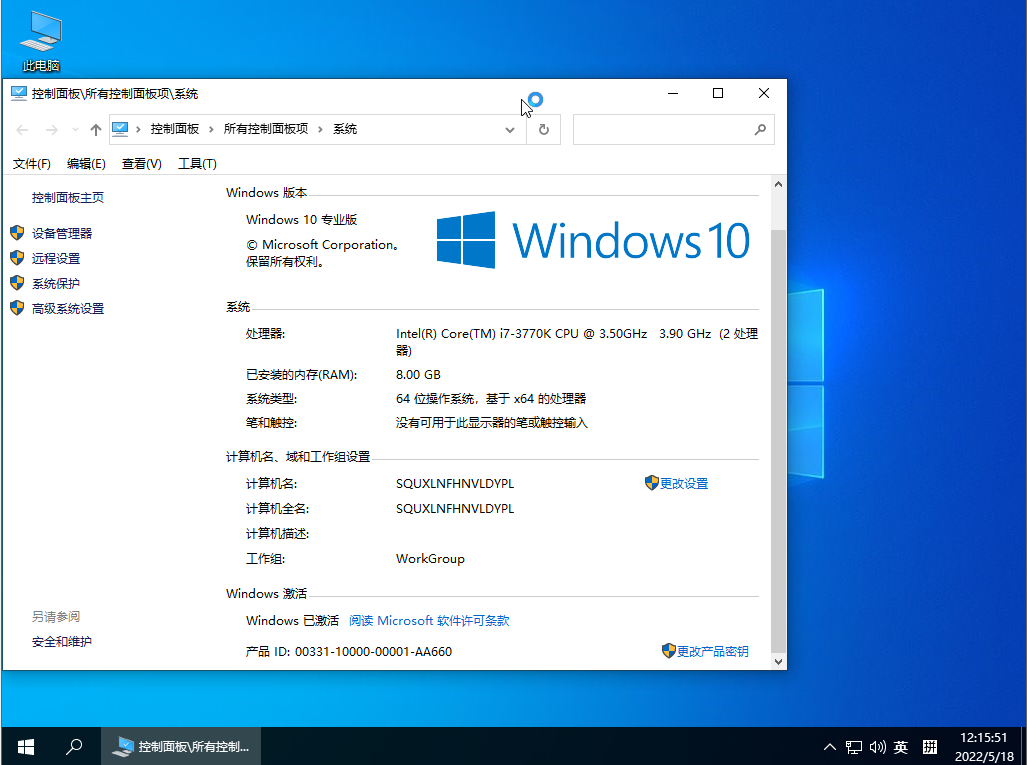This screenshot has width=1027, height=765.
Task: Open recent locations dropdown arrow
Action: pyautogui.click(x=75, y=130)
